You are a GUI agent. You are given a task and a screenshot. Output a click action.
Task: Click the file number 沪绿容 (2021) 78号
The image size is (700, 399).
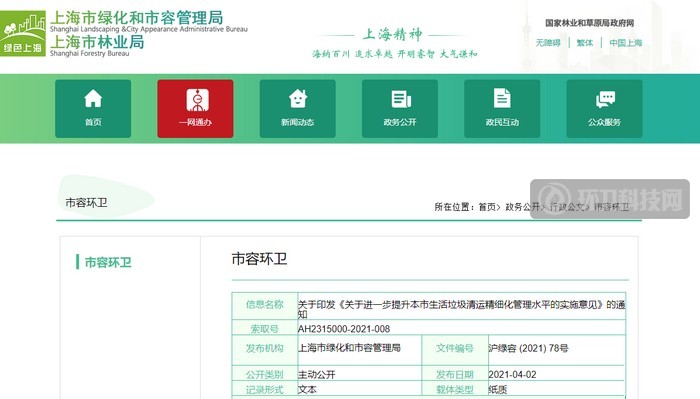click(x=528, y=348)
